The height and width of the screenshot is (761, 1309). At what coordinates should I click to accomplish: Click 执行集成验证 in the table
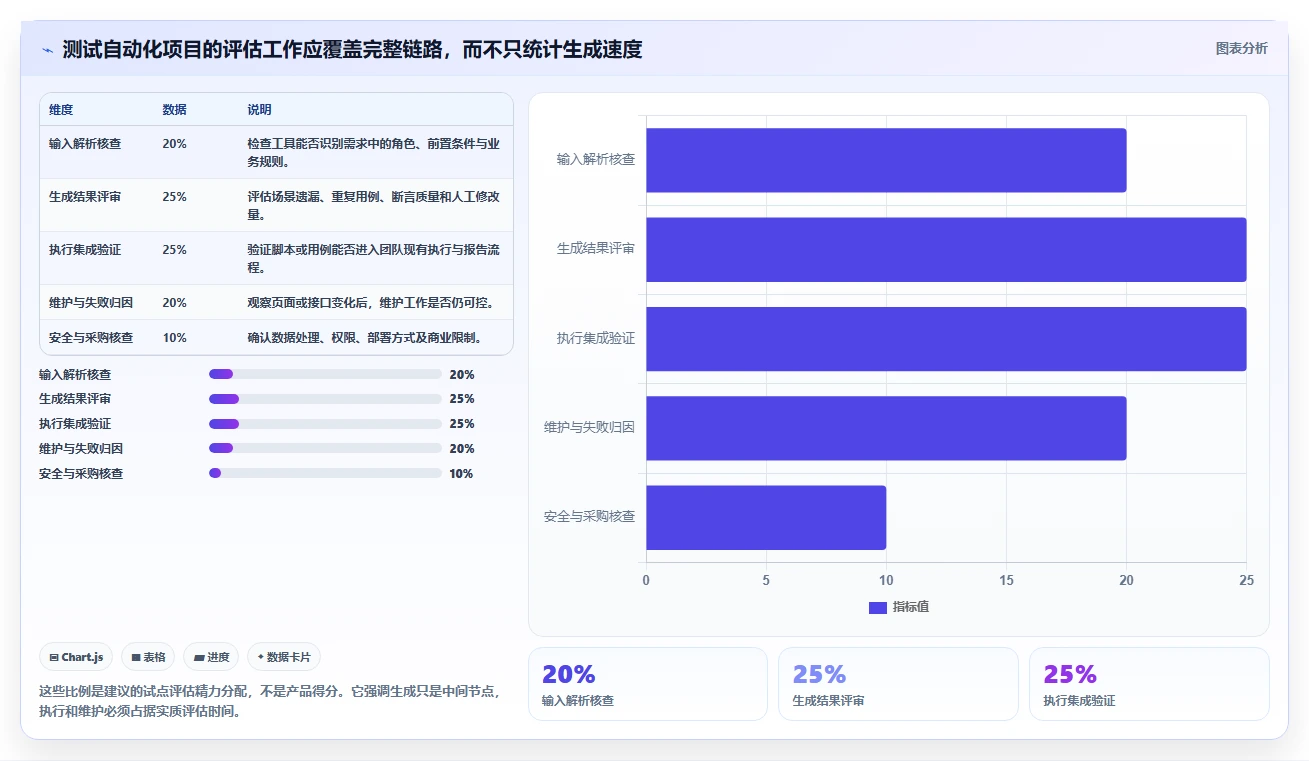(85, 250)
